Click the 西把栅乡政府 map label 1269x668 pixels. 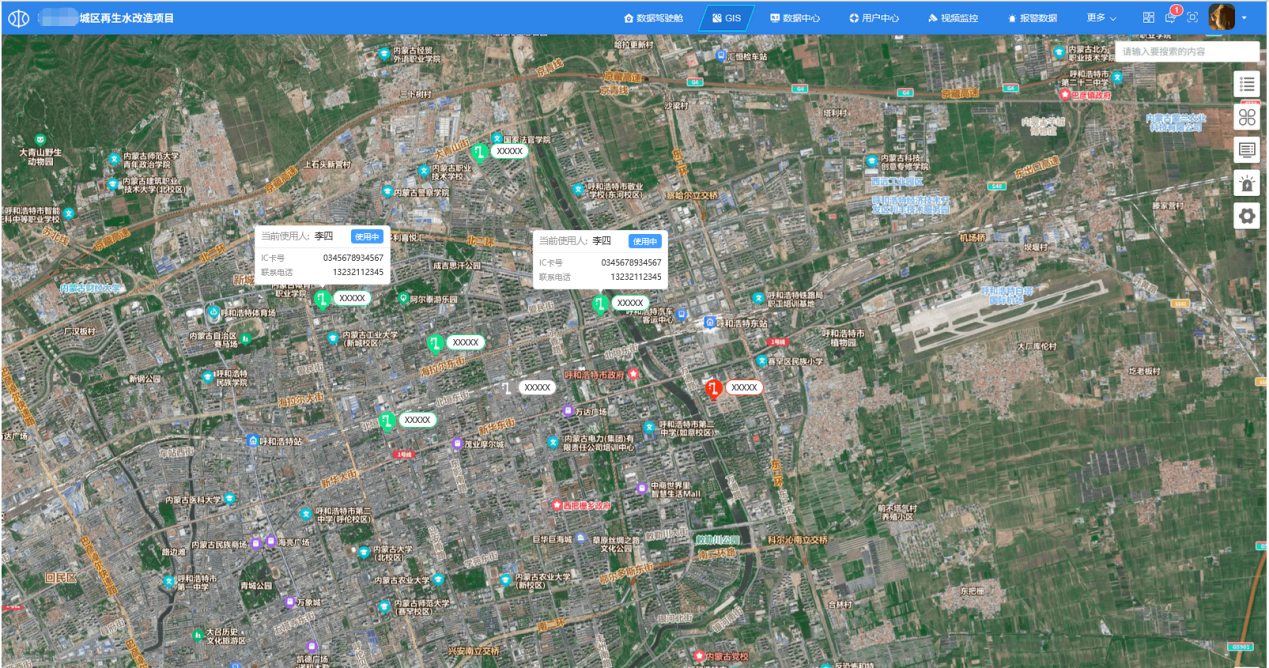click(x=586, y=506)
